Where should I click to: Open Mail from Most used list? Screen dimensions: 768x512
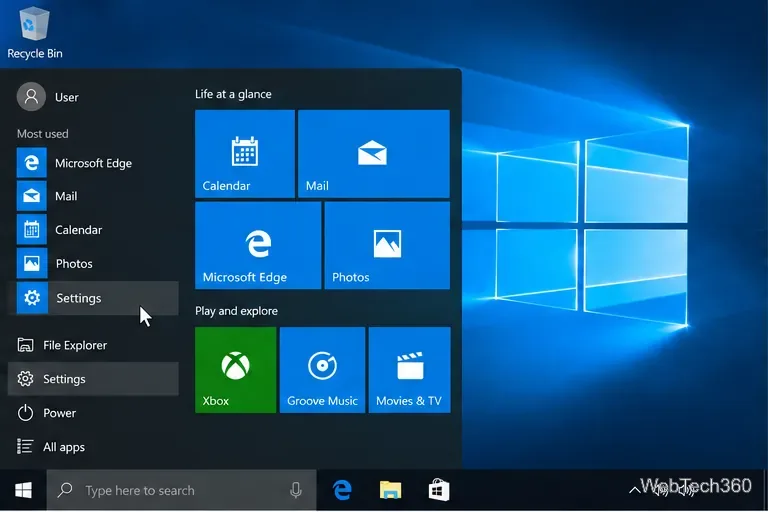click(x=93, y=196)
